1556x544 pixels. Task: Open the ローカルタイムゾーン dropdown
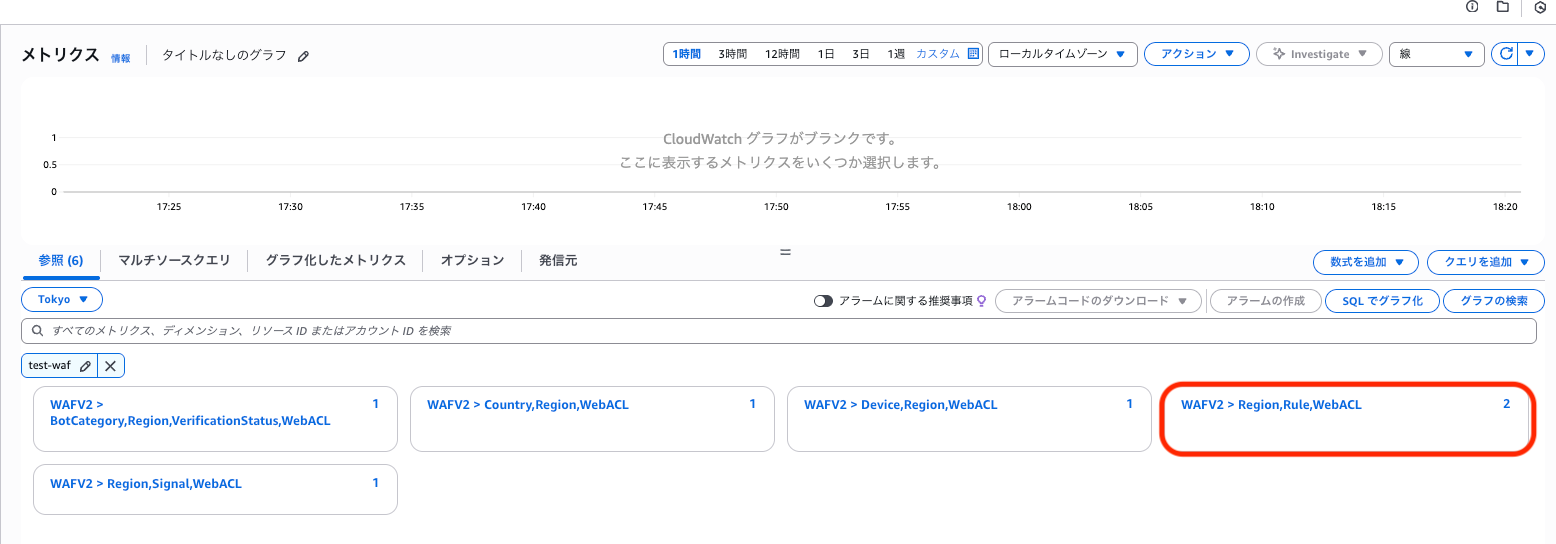coord(1062,54)
